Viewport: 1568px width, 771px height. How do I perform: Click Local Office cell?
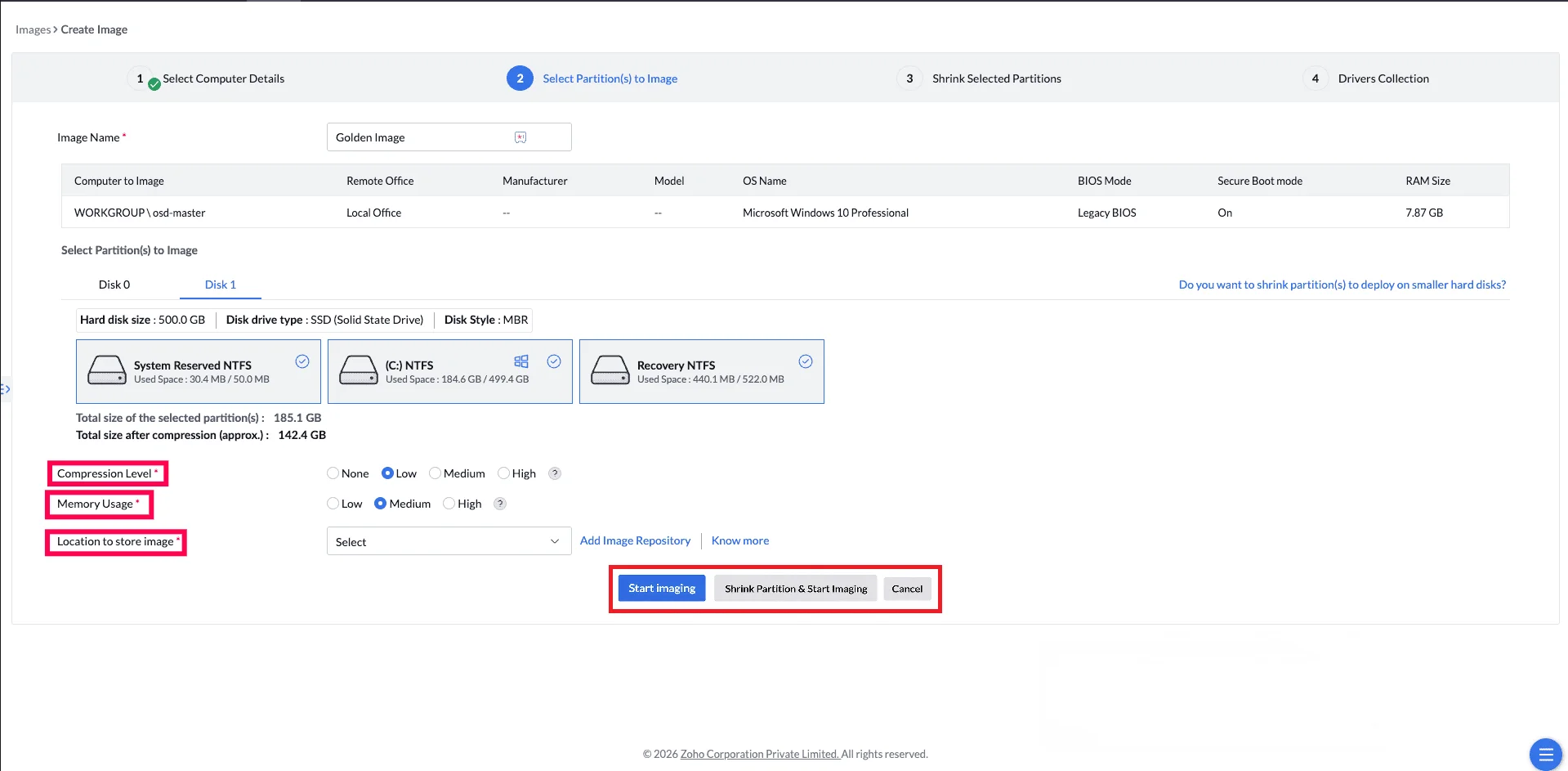[x=373, y=213]
